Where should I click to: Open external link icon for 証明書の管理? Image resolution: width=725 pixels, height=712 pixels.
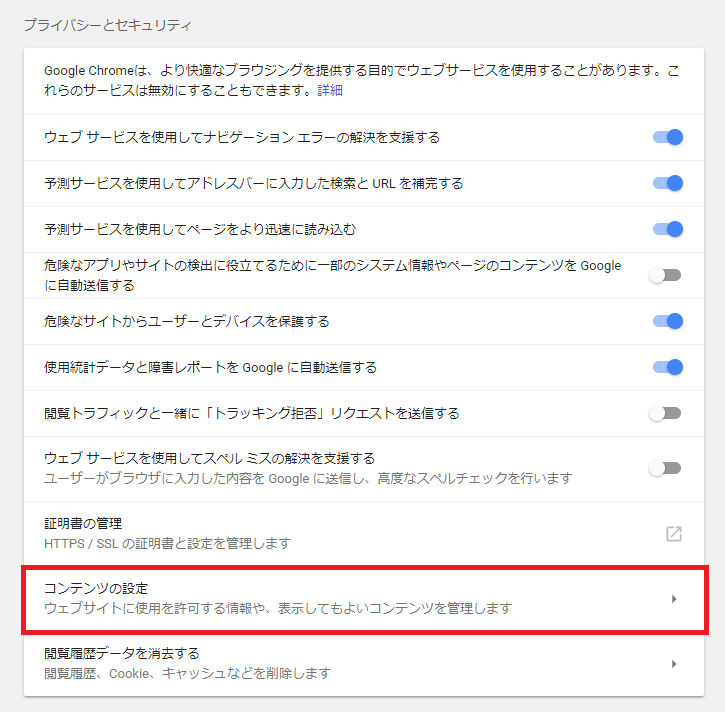point(674,534)
